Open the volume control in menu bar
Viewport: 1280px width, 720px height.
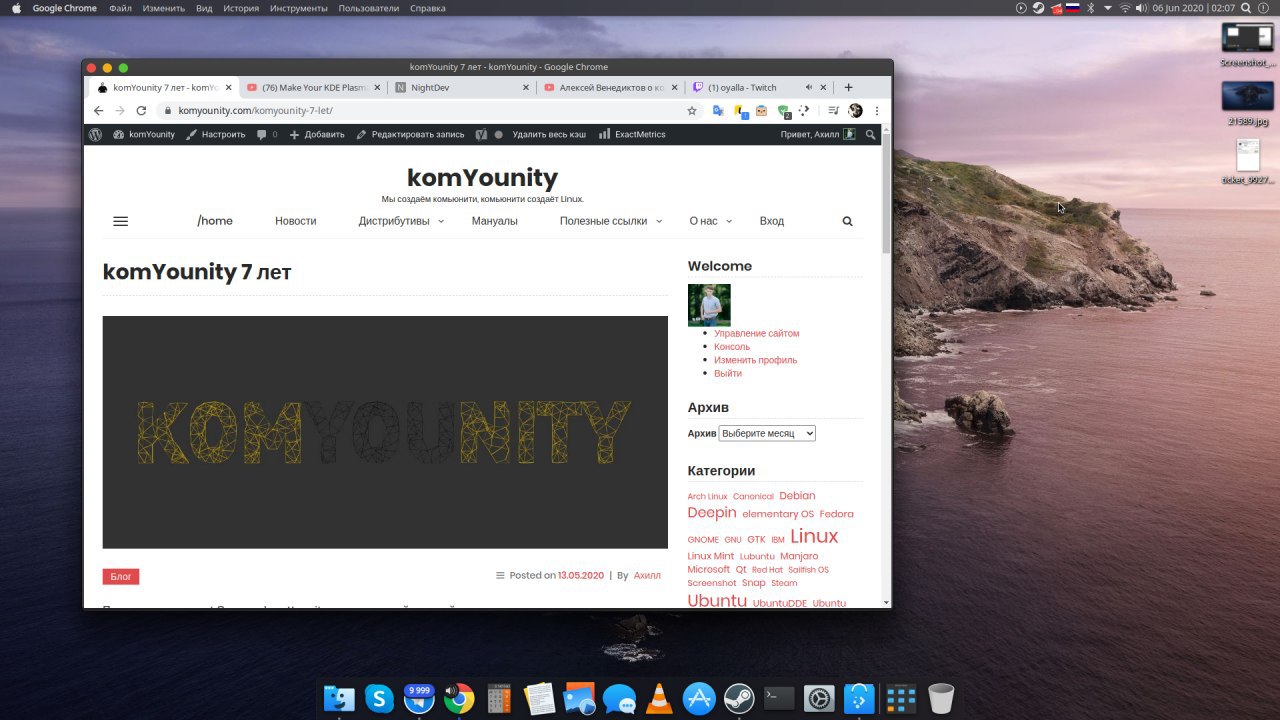1141,8
